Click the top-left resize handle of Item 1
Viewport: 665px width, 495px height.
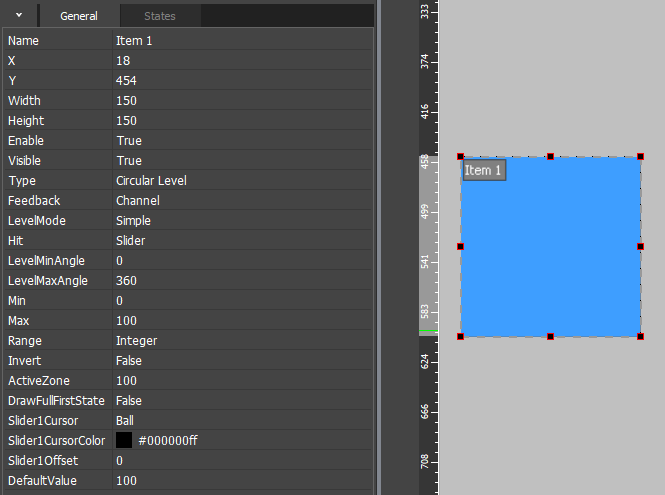461,157
